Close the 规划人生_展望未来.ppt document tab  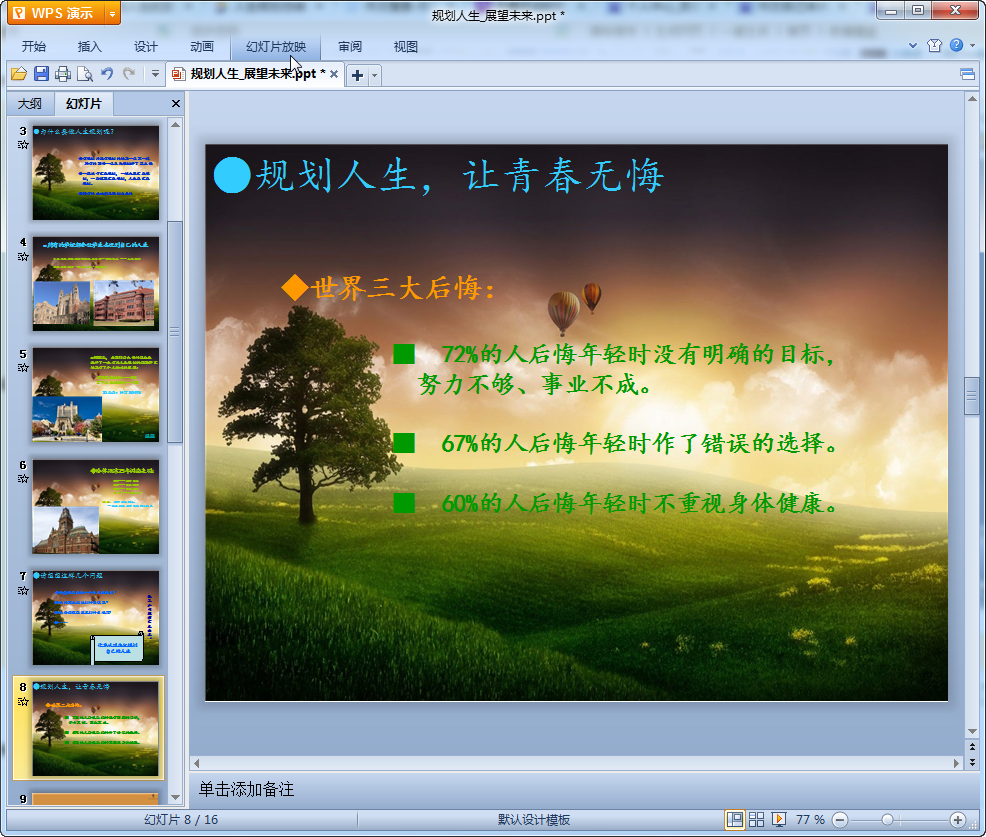334,74
